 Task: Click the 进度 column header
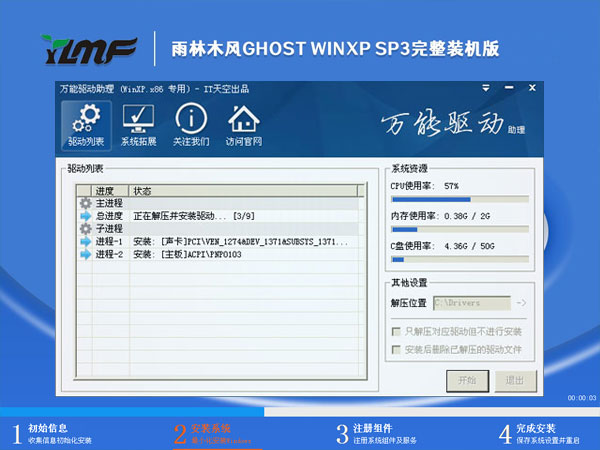[110, 191]
